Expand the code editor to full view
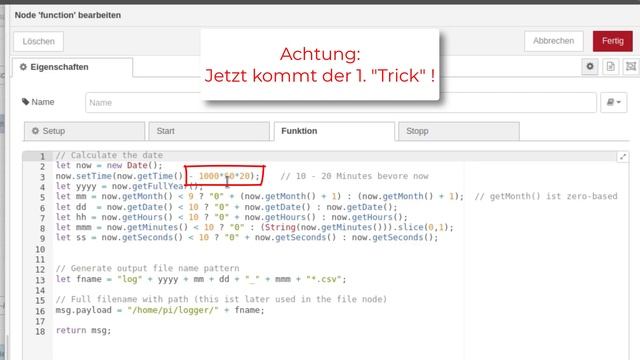Image resolution: width=640 pixels, height=360 pixels. 623,157
